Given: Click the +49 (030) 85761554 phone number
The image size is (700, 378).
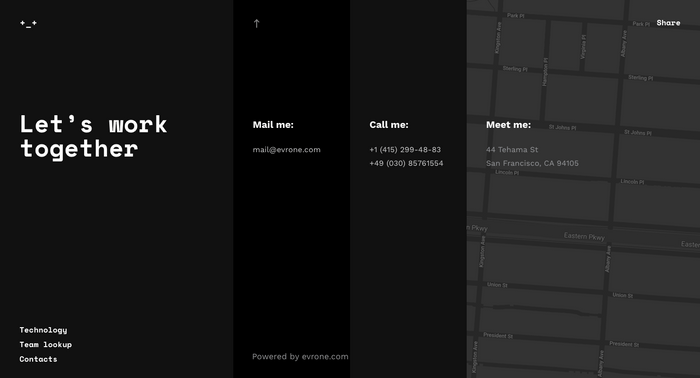Looking at the screenshot, I should click(x=406, y=163).
